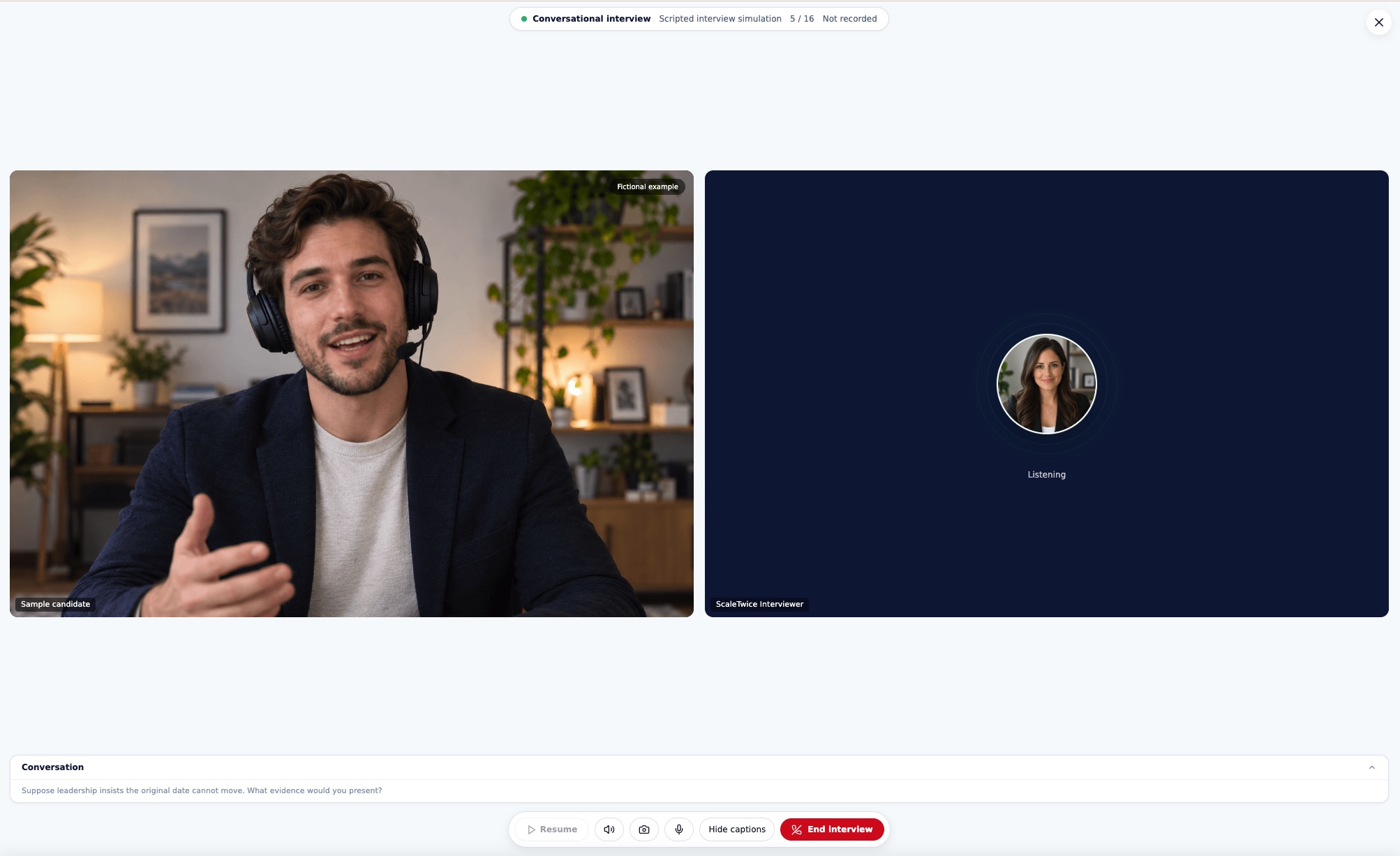Click the 'ScaleTwice Interviewer' name label

(759, 604)
